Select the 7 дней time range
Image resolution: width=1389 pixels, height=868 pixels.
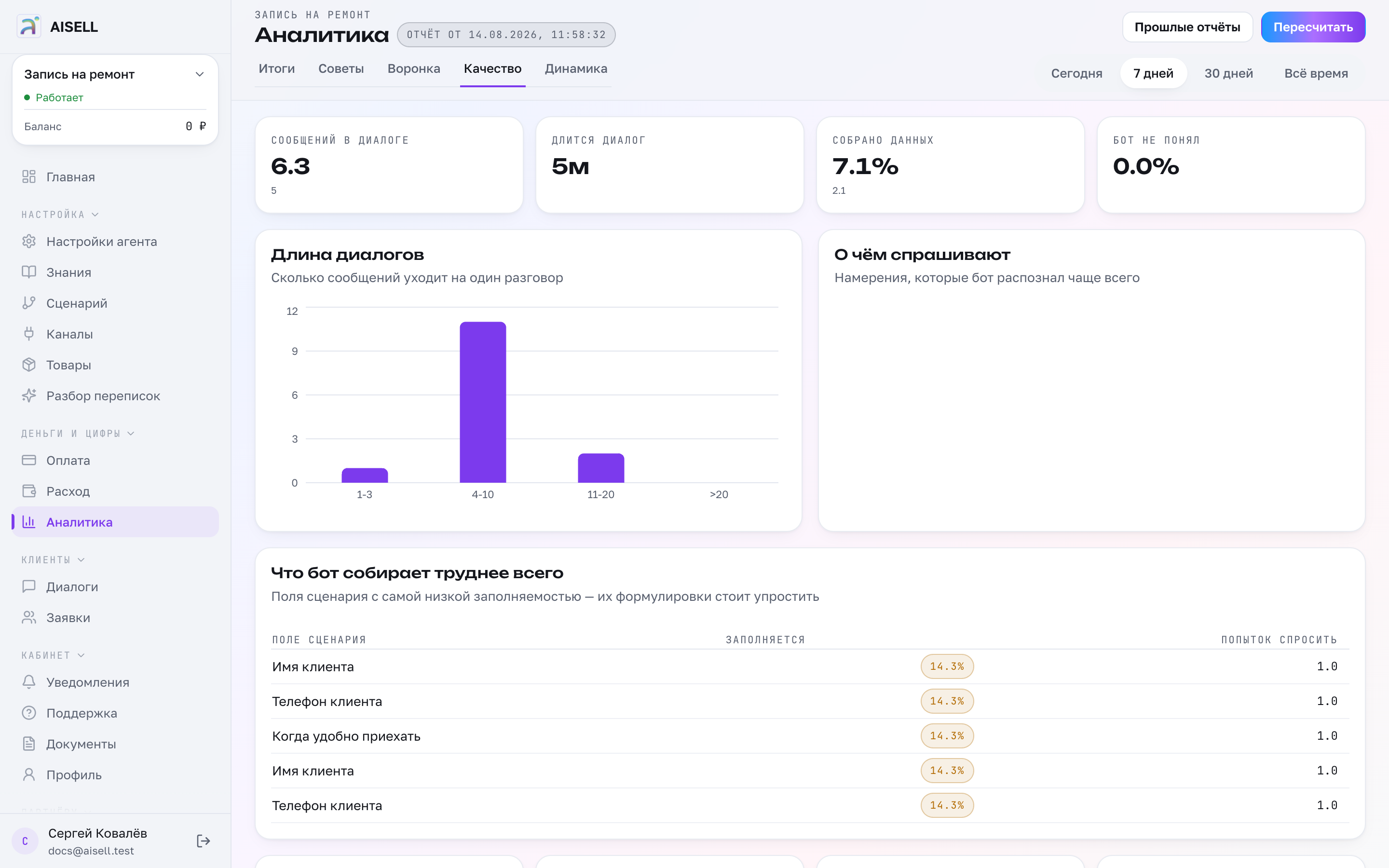pyautogui.click(x=1153, y=73)
